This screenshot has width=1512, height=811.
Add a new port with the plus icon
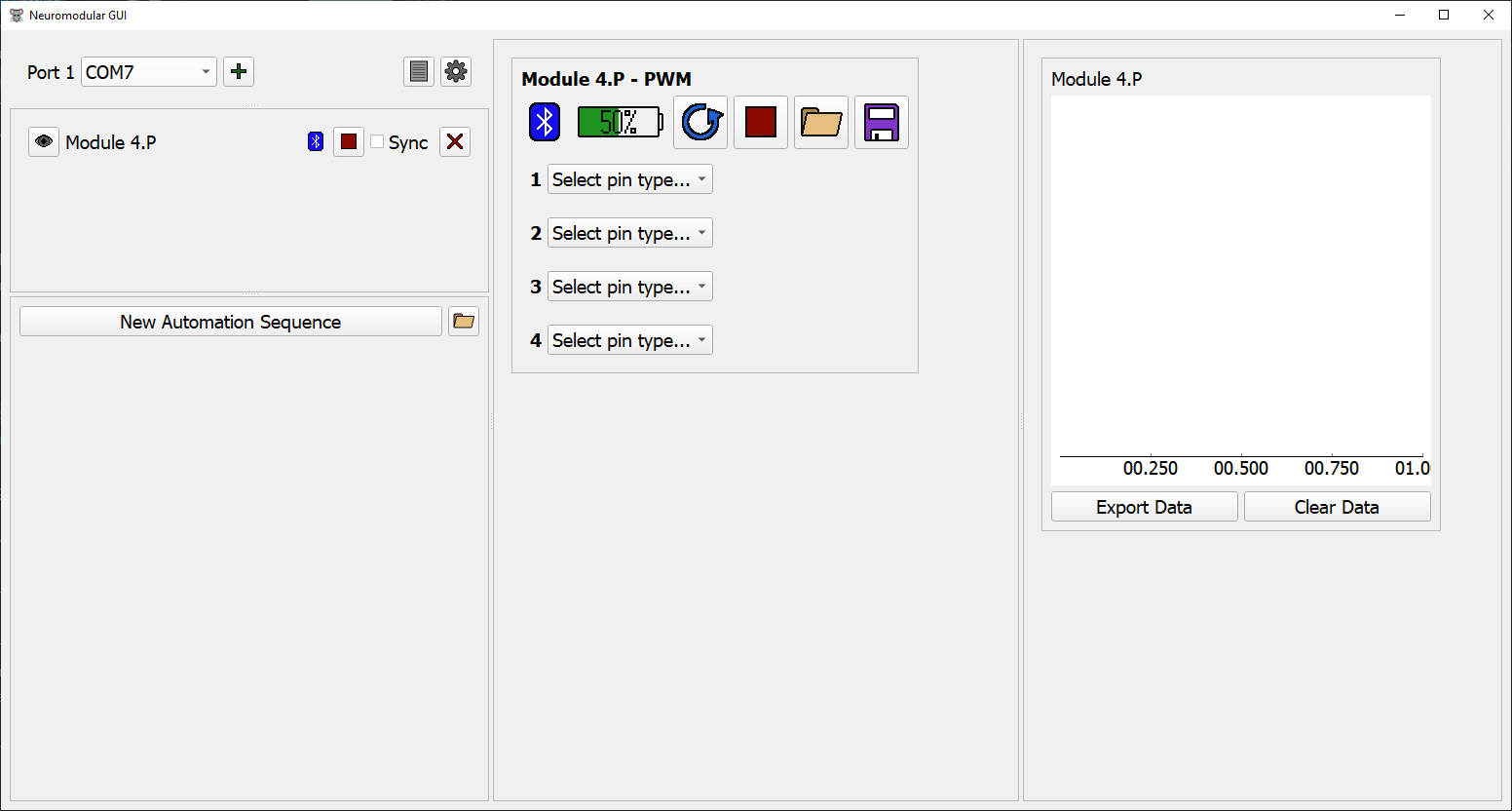[239, 71]
